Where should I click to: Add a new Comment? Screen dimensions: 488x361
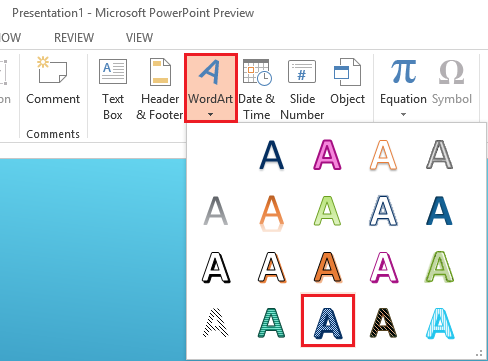click(53, 82)
